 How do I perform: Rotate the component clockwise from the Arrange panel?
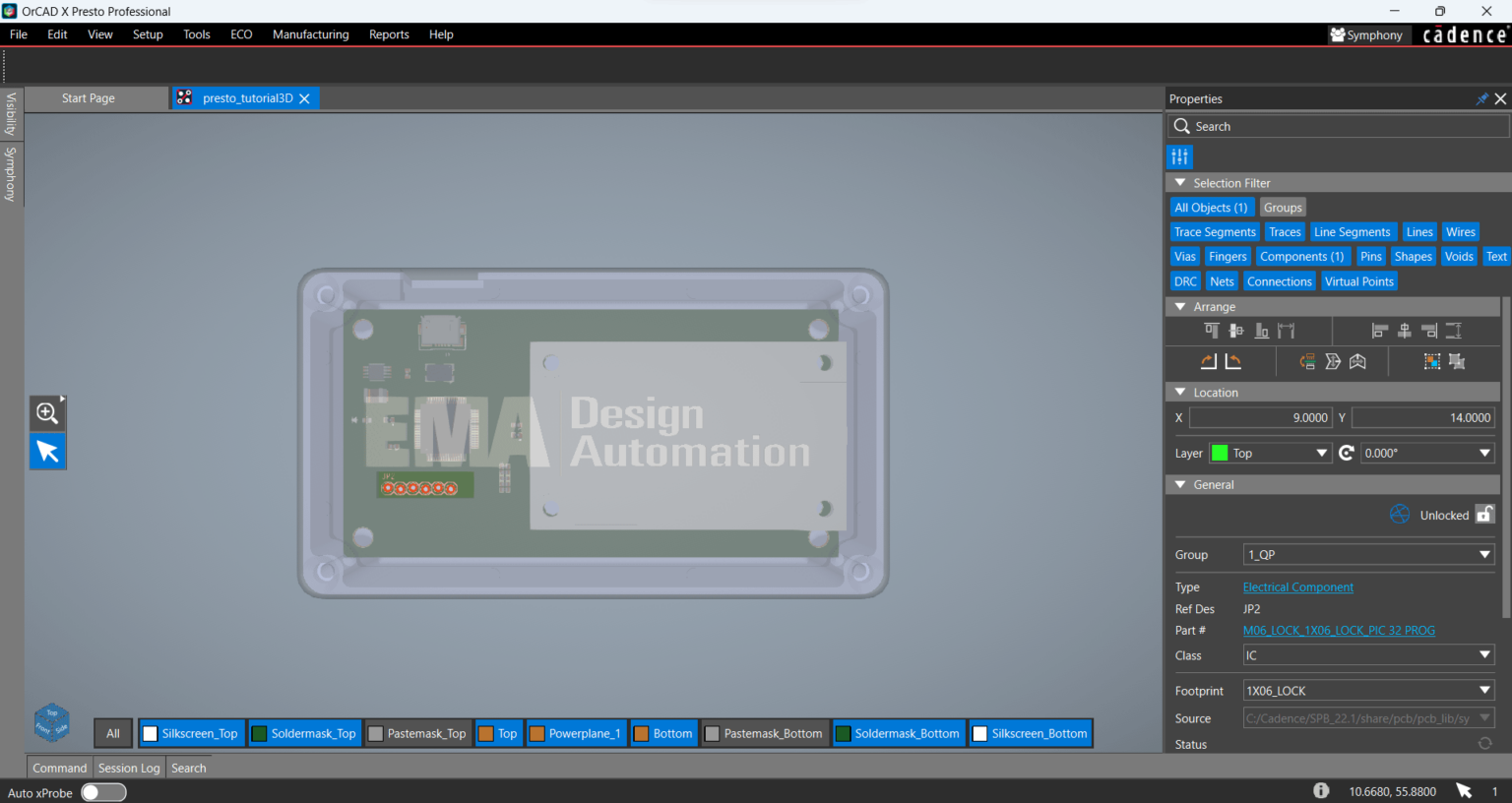pyautogui.click(x=1208, y=361)
